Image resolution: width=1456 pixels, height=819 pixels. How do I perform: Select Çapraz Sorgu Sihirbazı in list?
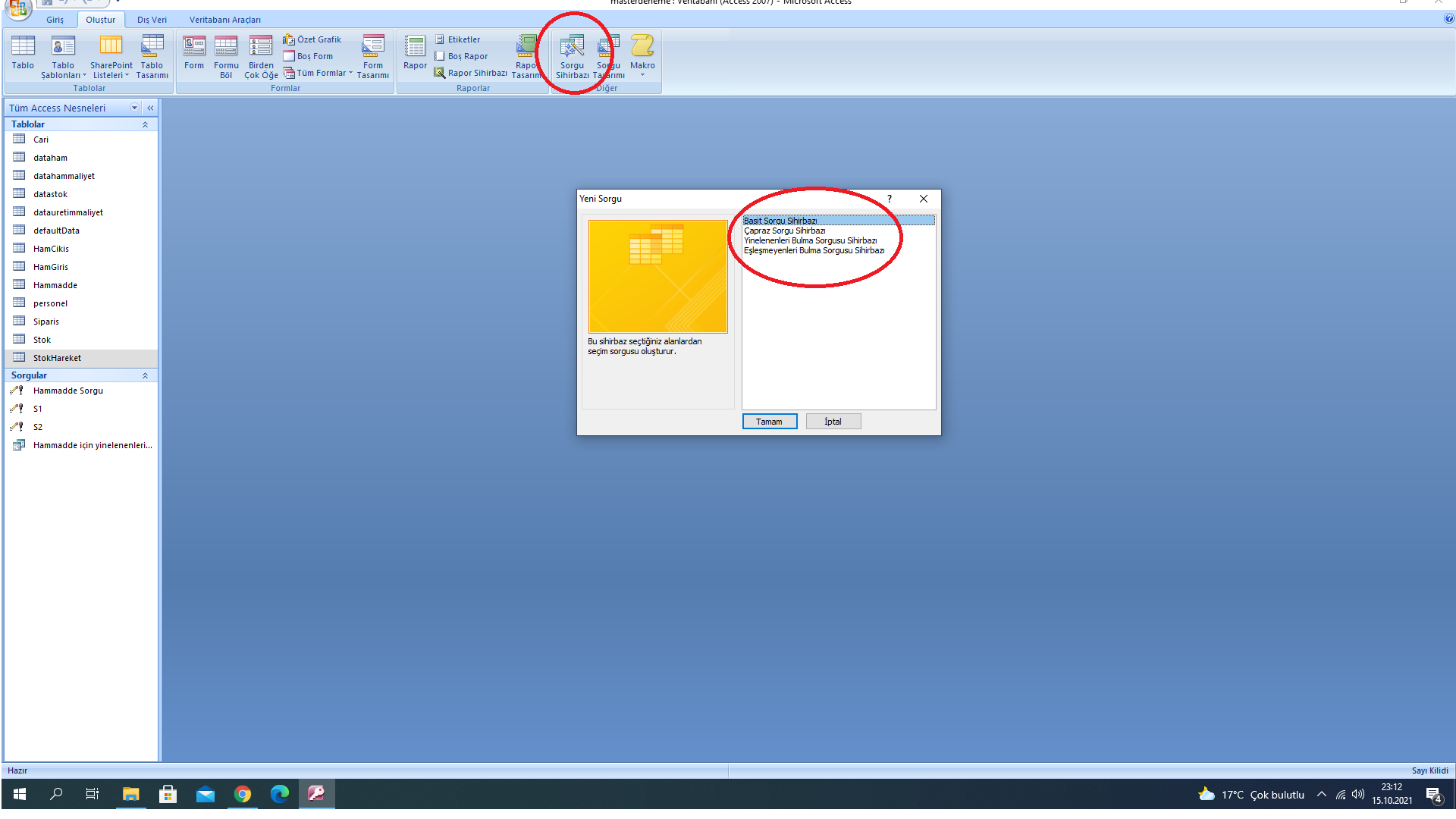pos(784,231)
